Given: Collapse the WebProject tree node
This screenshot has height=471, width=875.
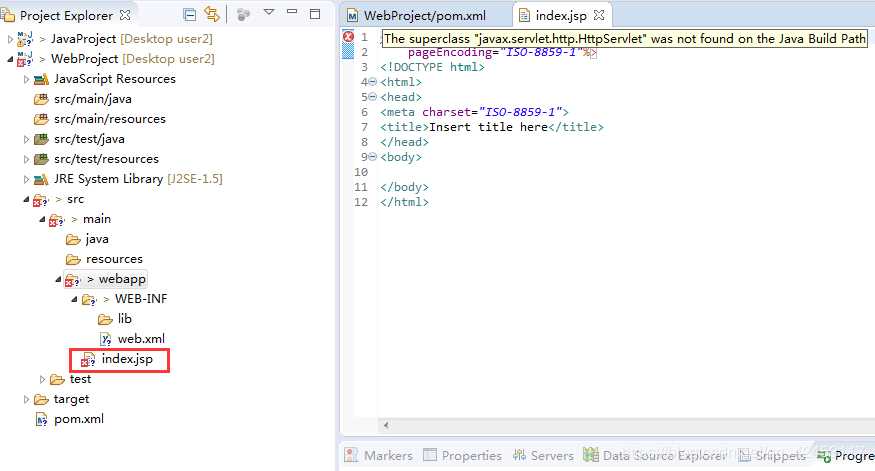Looking at the screenshot, I should click(10, 59).
